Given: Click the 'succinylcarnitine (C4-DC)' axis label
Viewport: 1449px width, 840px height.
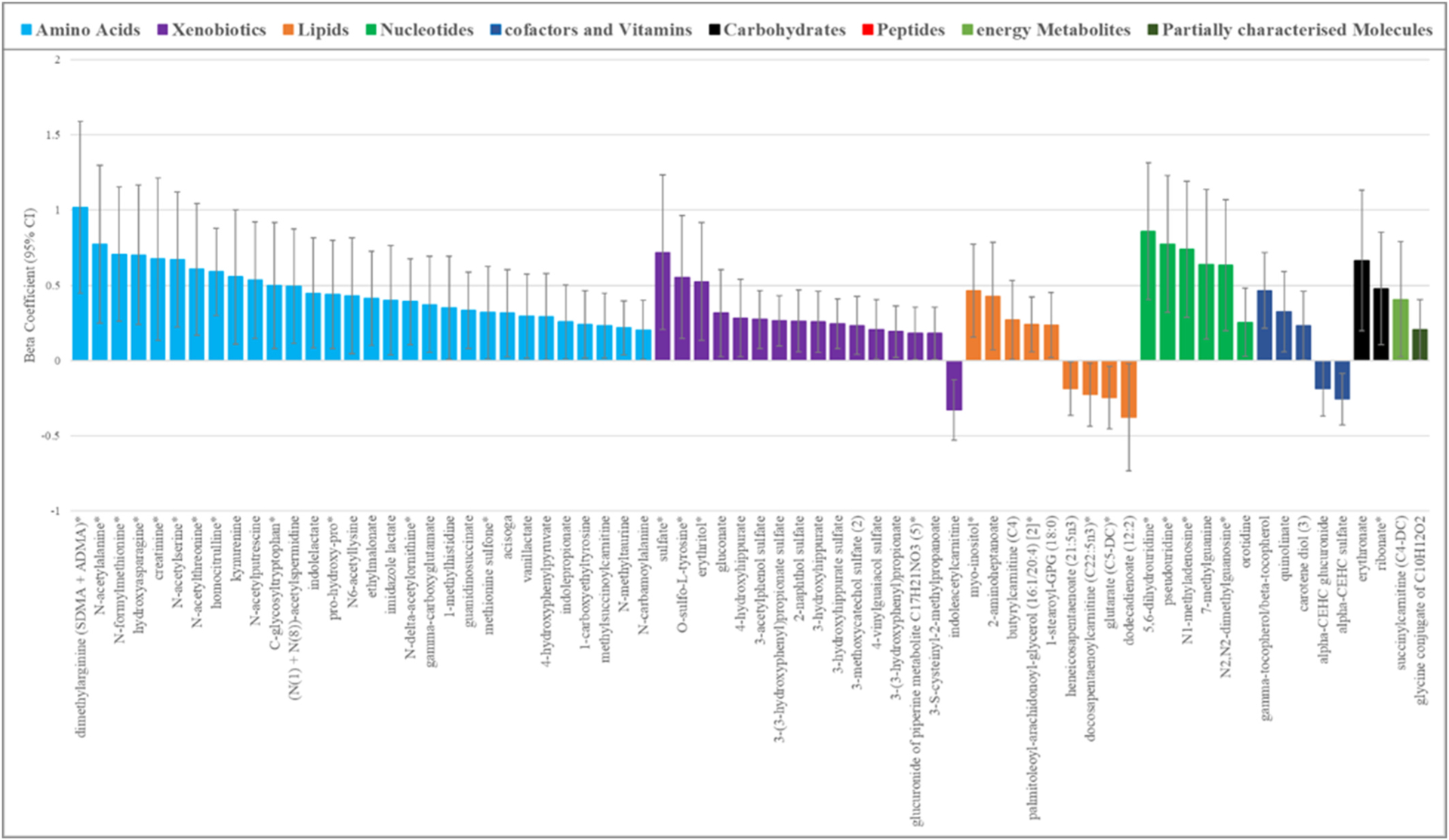Looking at the screenshot, I should pyautogui.click(x=1401, y=592).
